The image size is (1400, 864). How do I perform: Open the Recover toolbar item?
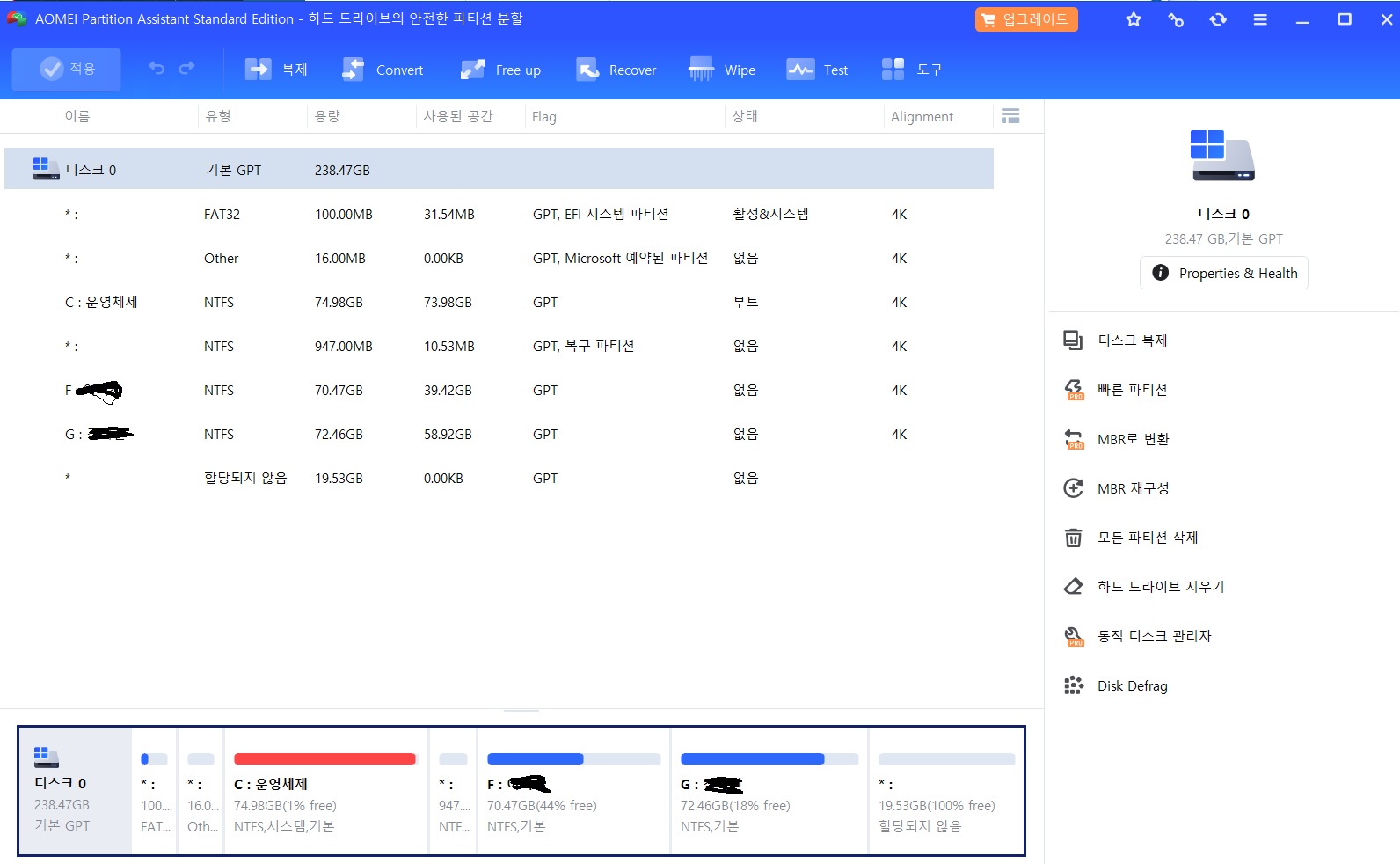point(616,70)
